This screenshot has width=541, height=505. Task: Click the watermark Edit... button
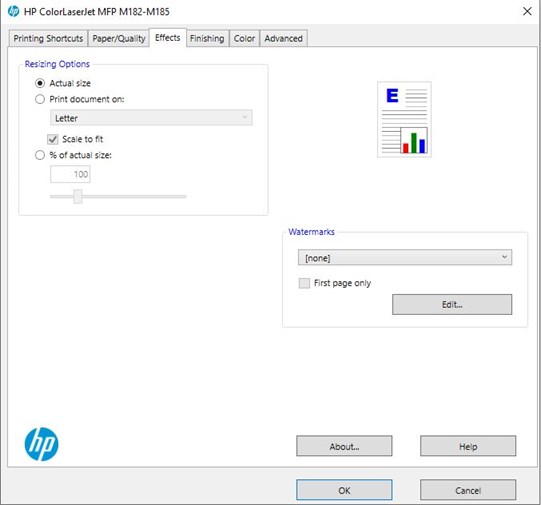452,305
